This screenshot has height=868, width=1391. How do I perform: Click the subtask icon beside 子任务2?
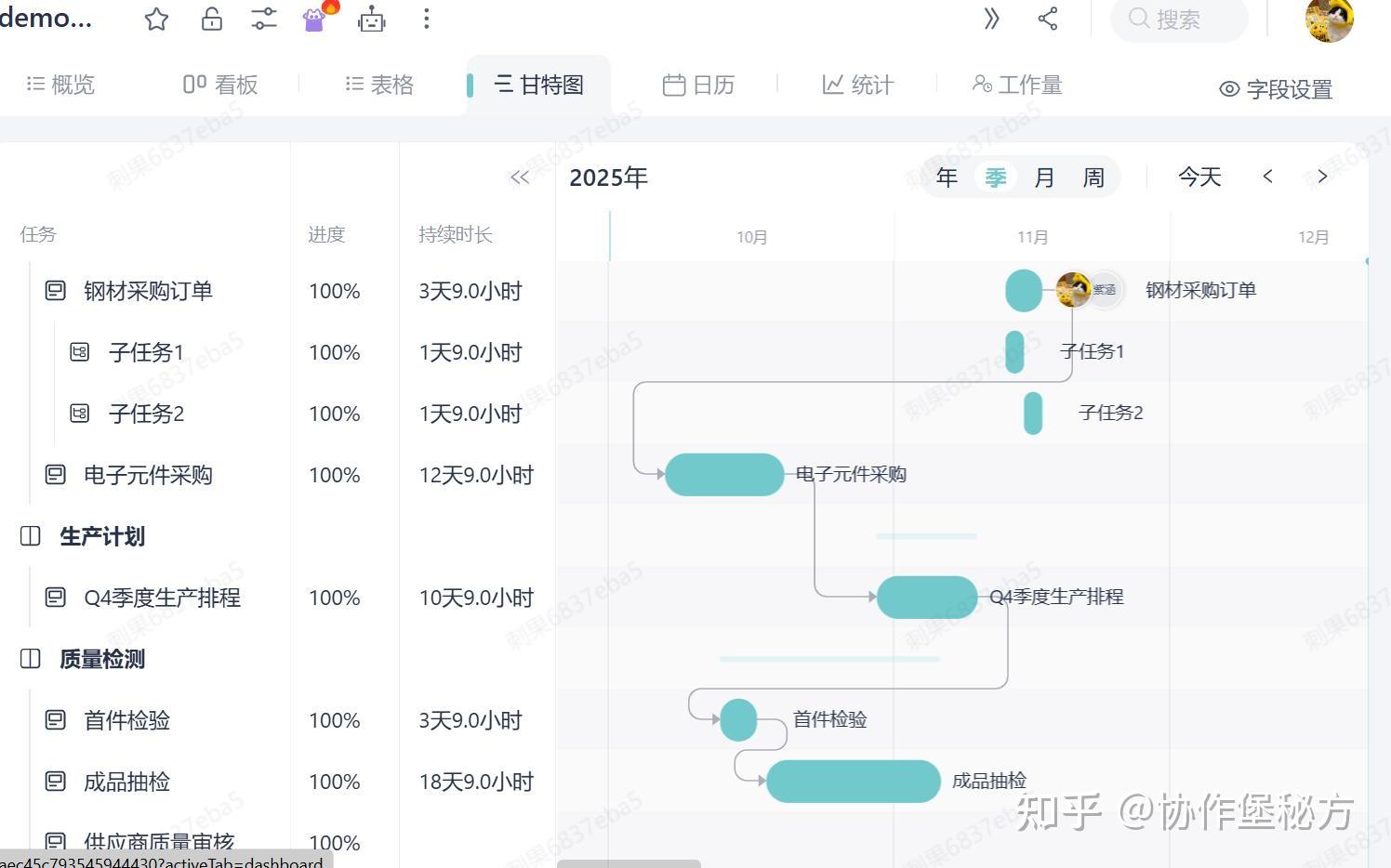click(80, 414)
